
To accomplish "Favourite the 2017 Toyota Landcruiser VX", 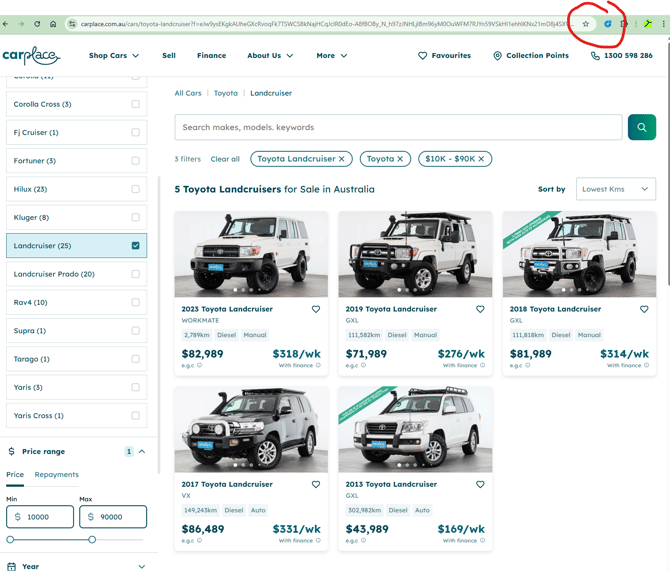I will point(316,485).
